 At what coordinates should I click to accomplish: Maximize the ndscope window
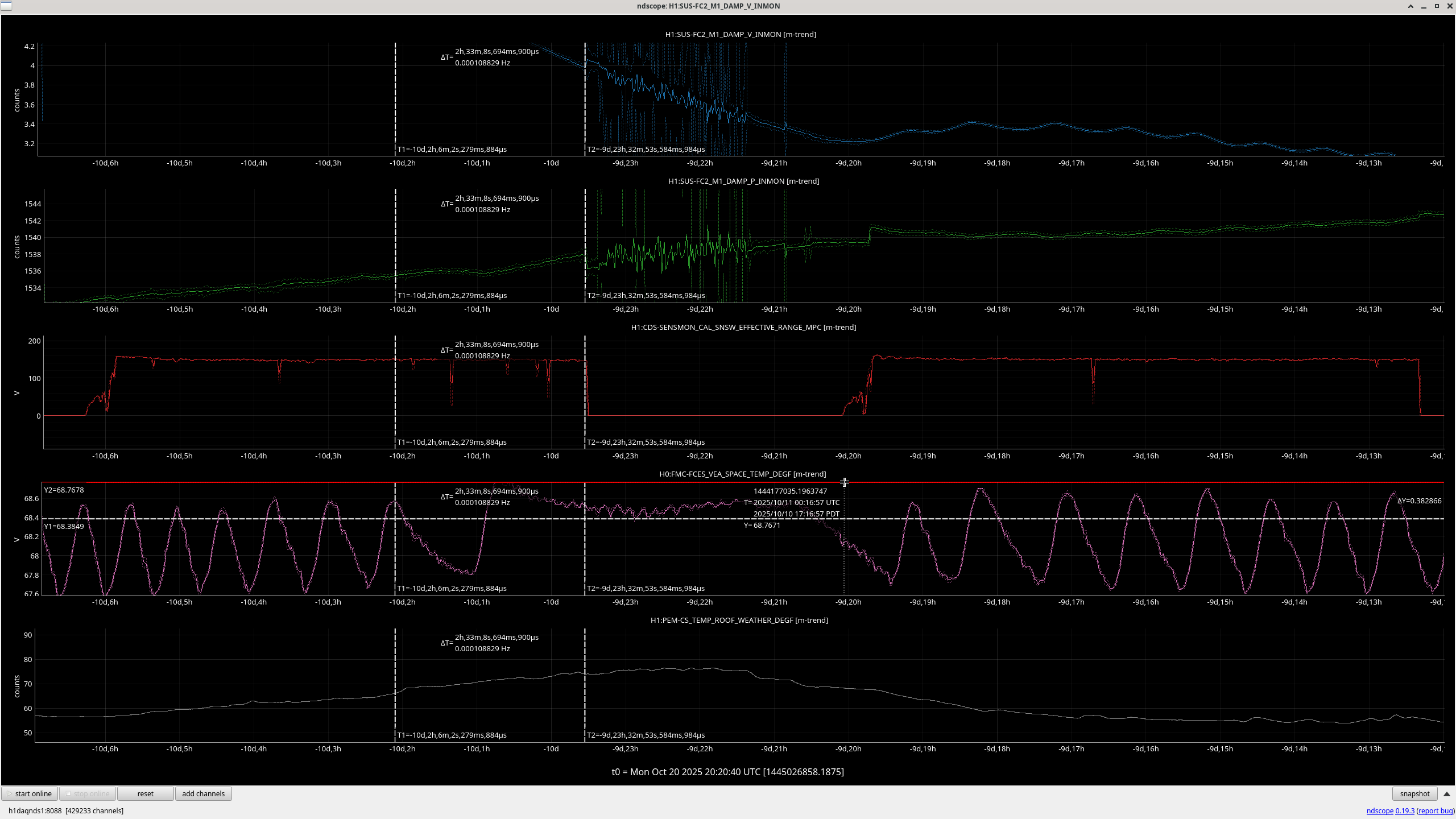pos(1437,6)
